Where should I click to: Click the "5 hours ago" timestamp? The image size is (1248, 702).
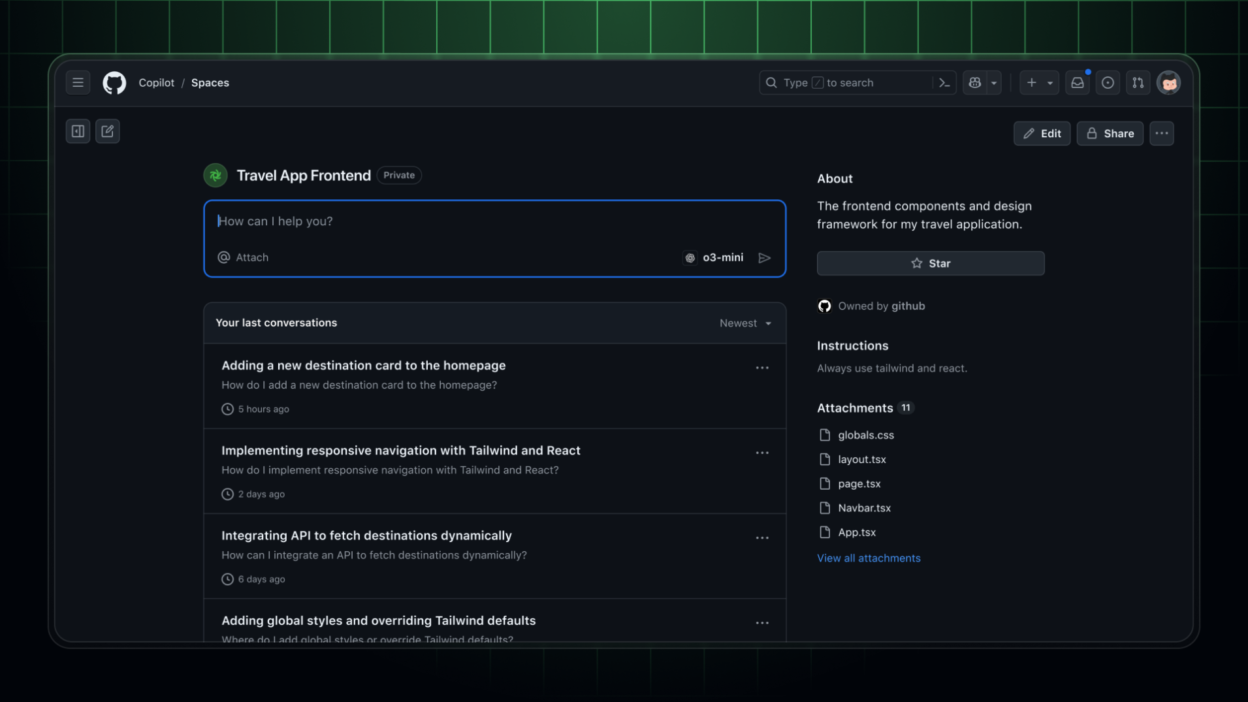264,409
